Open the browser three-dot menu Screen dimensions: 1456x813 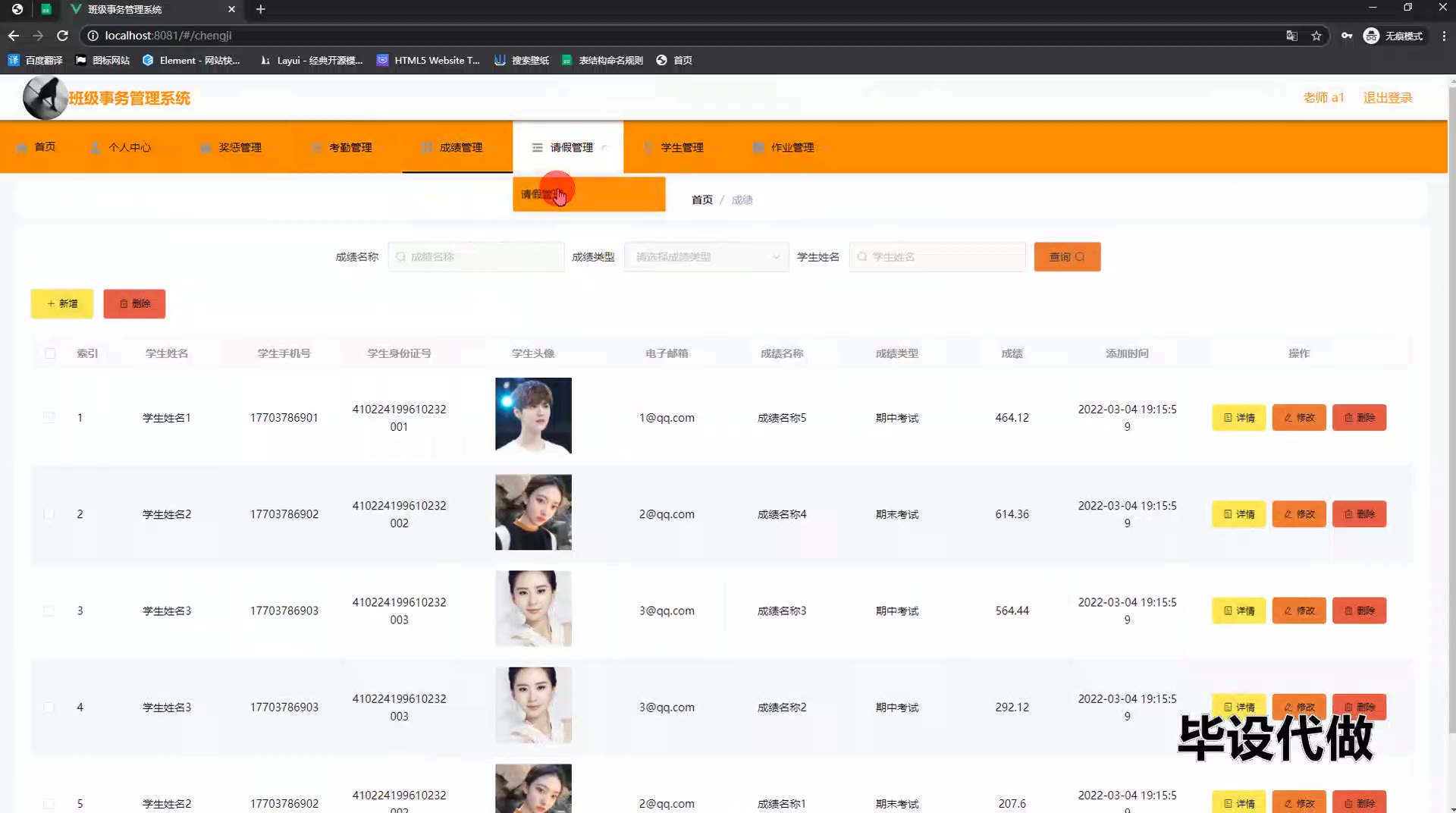point(1444,36)
